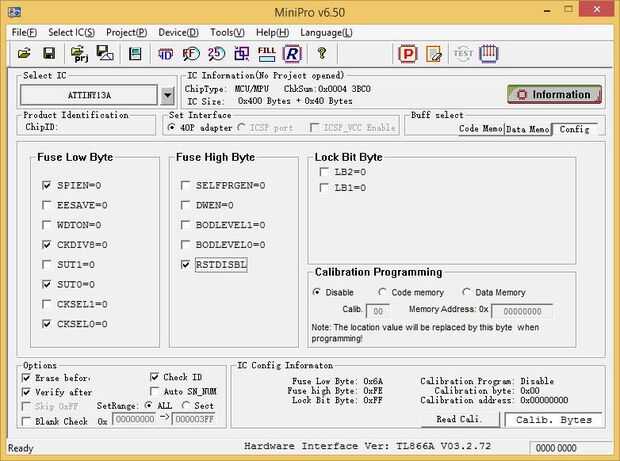Program chip with the red P icon

pos(408,54)
